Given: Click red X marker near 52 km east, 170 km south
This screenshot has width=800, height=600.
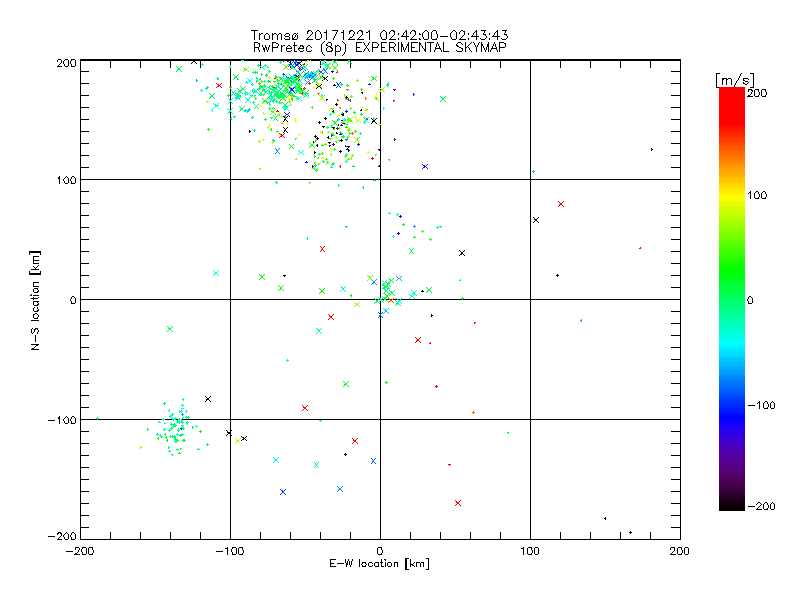Looking at the screenshot, I should click(x=458, y=503).
